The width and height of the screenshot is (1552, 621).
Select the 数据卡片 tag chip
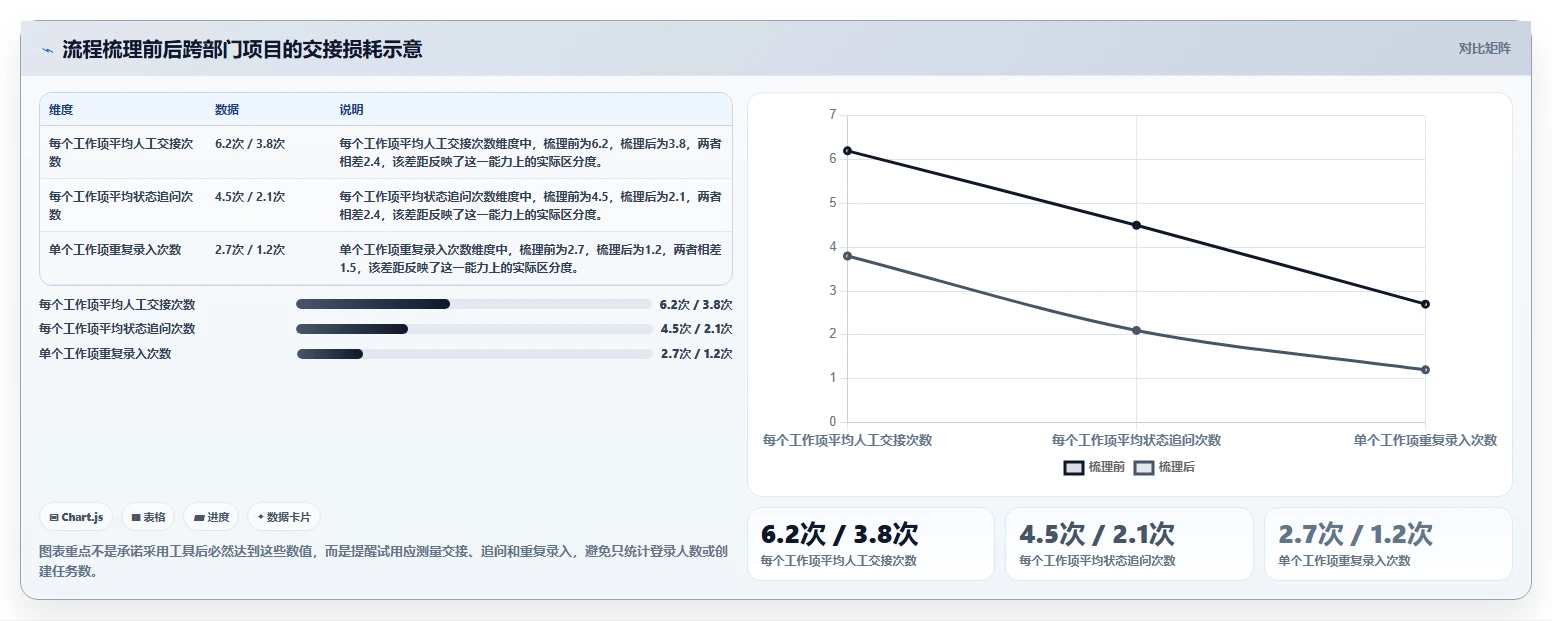(284, 517)
